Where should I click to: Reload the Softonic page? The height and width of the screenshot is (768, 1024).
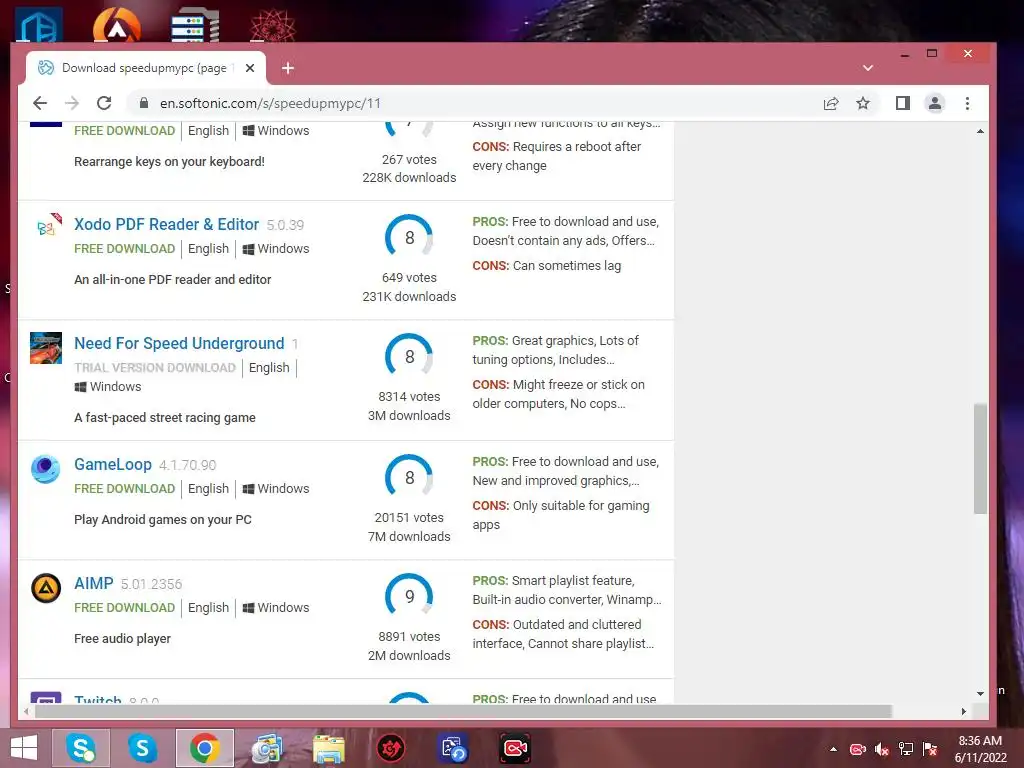[x=104, y=103]
